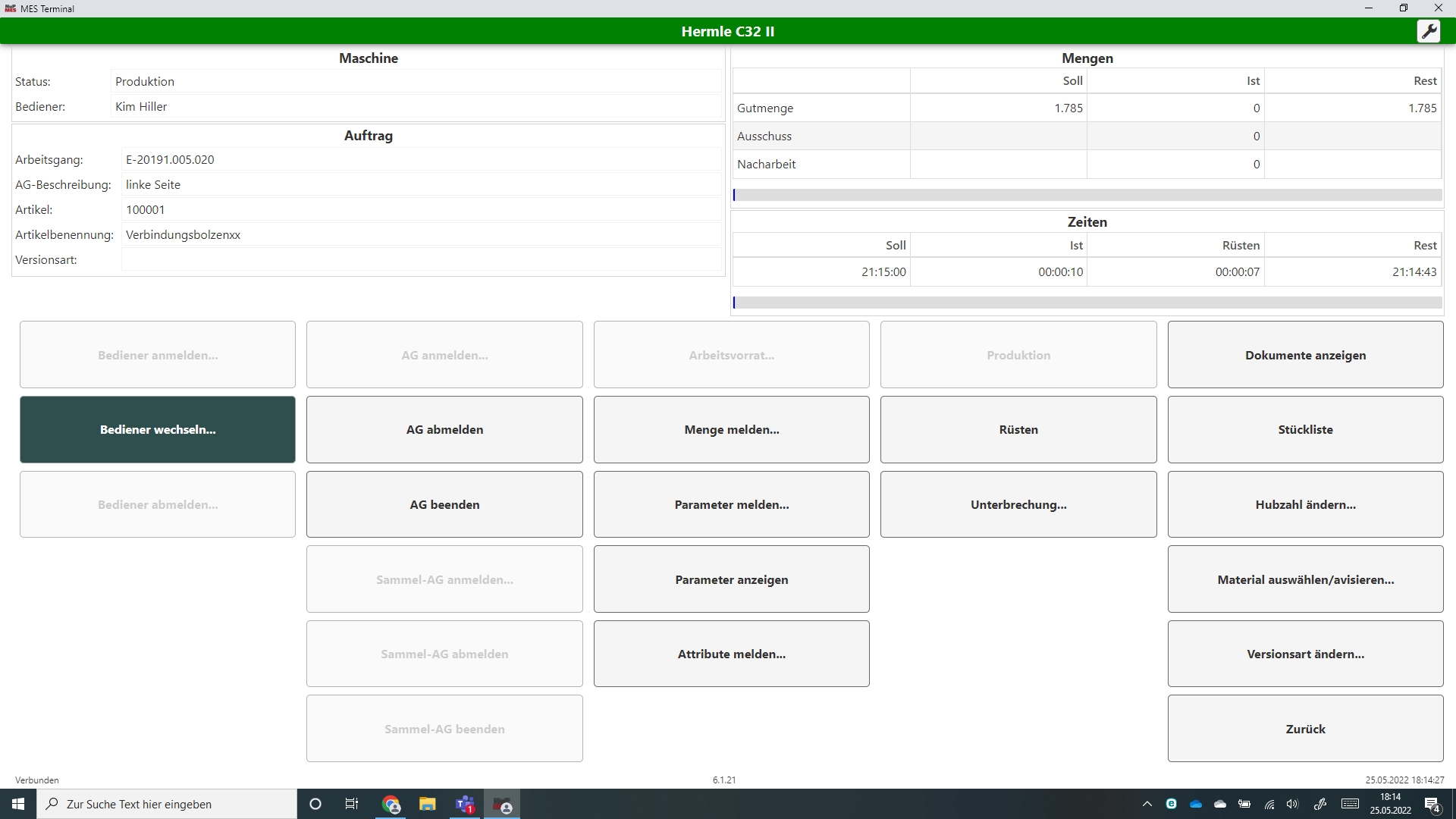Viewport: 1456px width, 819px height.
Task: Expand the hidden tray icons chevron
Action: (x=1147, y=804)
